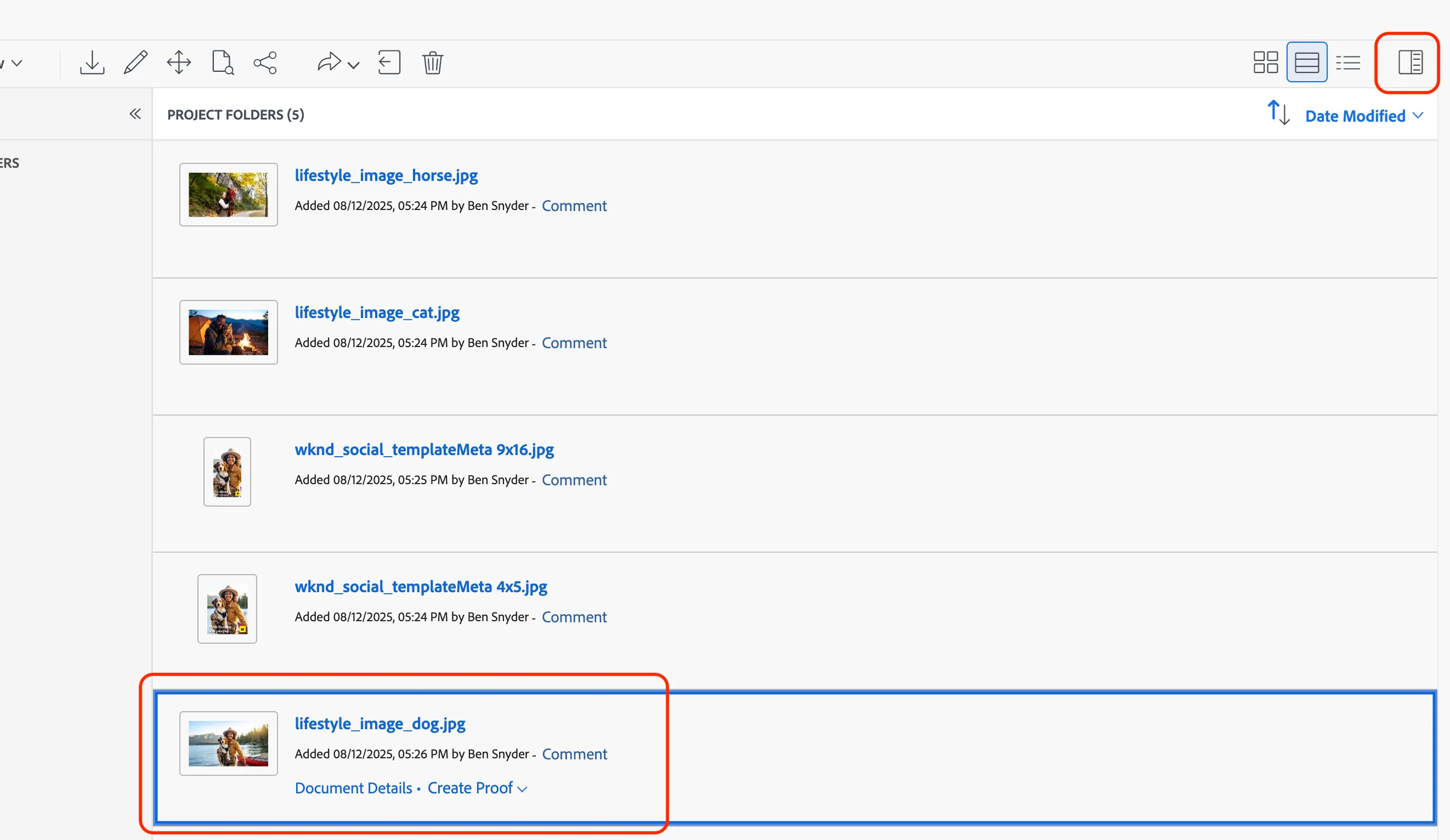Collapse the left folders panel
Screen dimensions: 1450x840
[x=135, y=114]
